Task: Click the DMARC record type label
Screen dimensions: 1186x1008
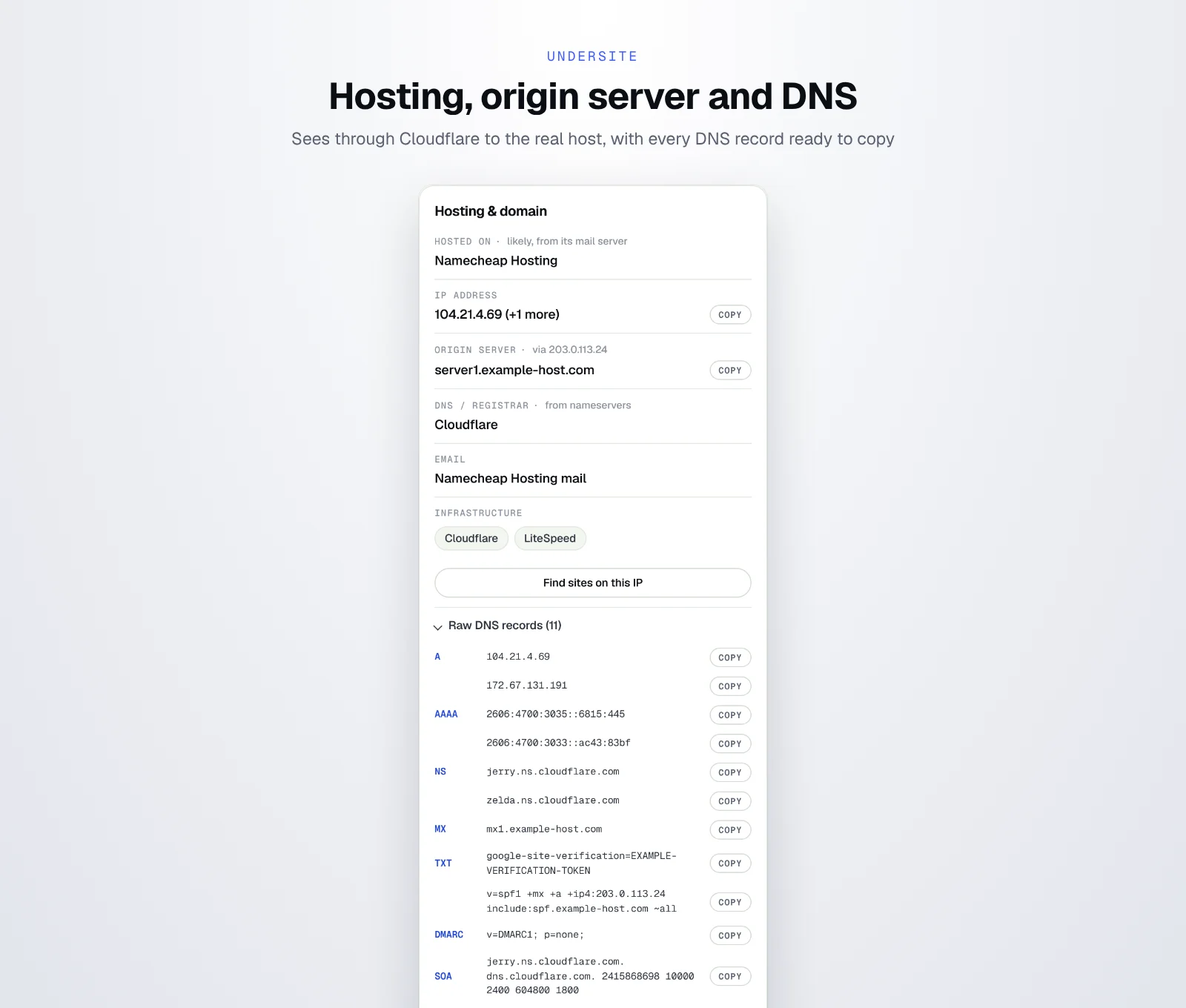Action: pos(449,935)
